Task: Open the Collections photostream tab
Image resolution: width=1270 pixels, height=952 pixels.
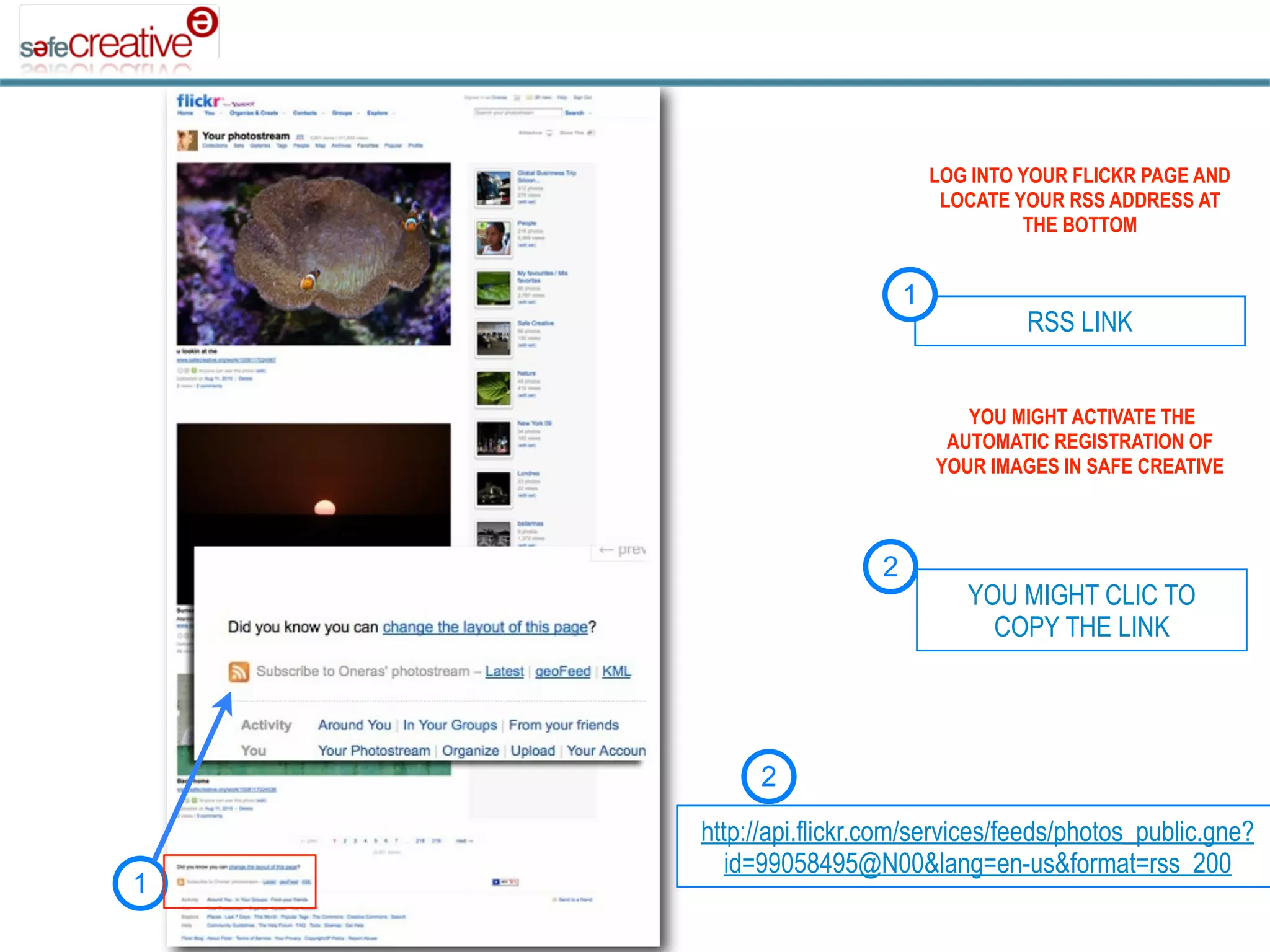Action: (x=215, y=146)
